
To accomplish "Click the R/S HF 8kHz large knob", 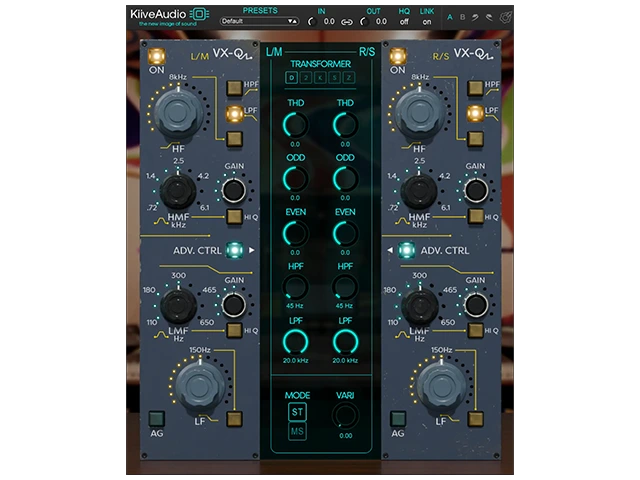I will [419, 111].
